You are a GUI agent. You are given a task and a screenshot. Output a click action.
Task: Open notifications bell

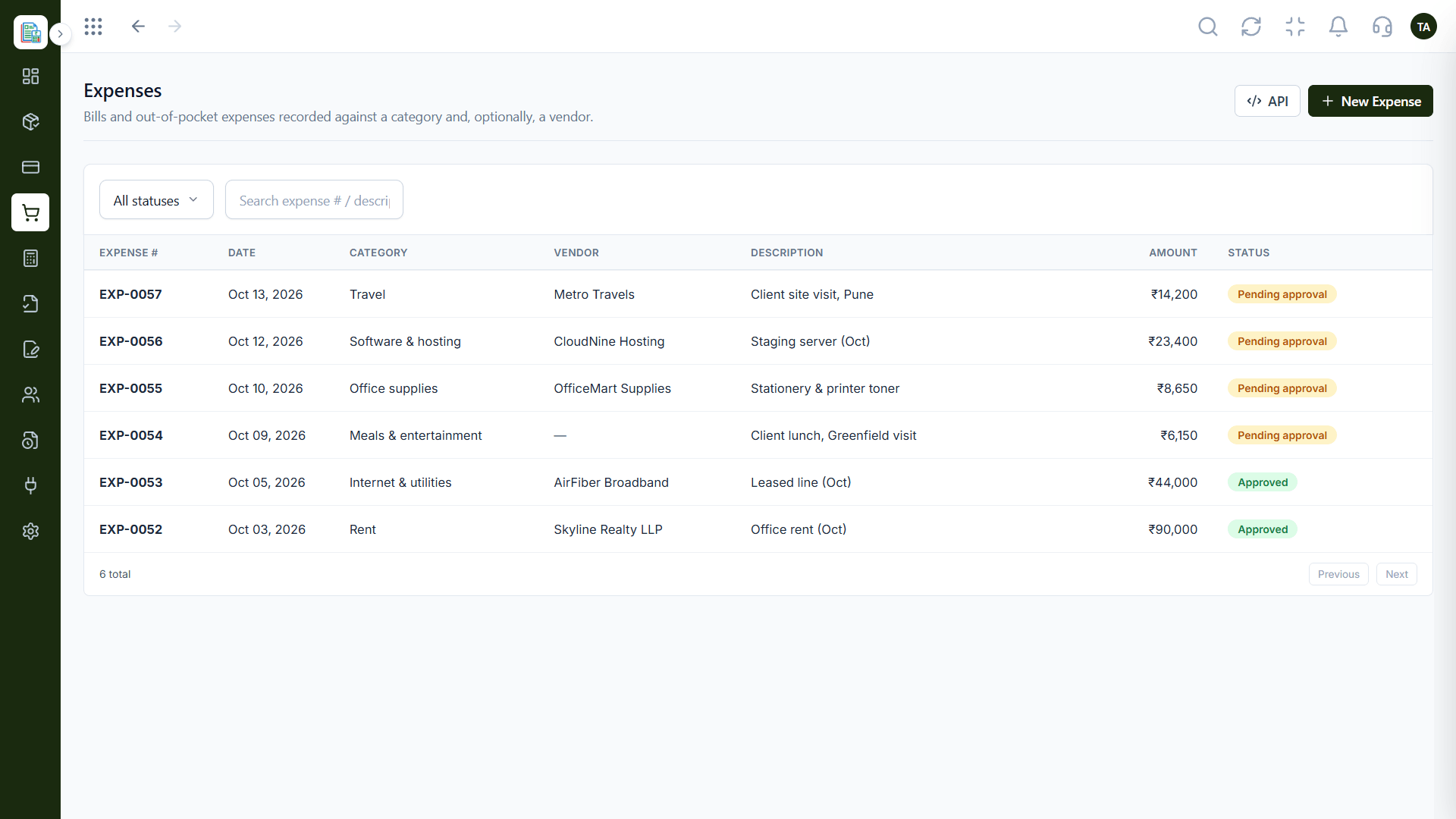1338,27
